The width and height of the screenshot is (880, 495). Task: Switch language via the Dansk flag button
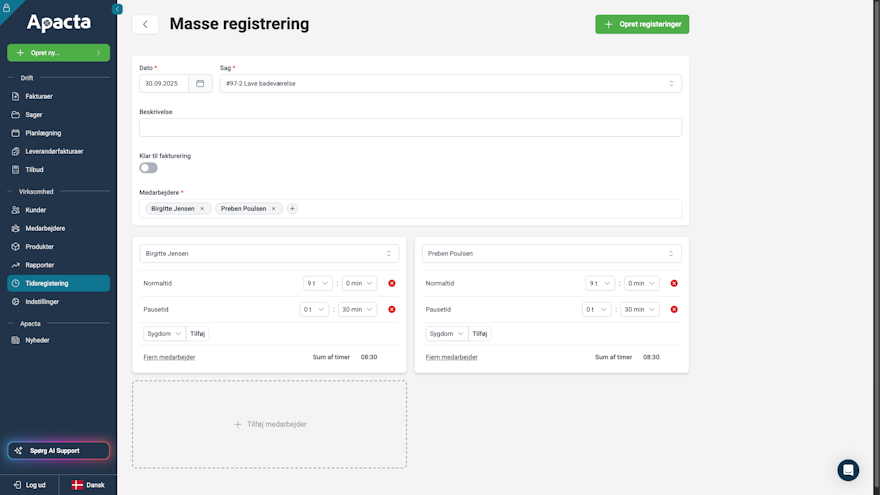[88, 484]
